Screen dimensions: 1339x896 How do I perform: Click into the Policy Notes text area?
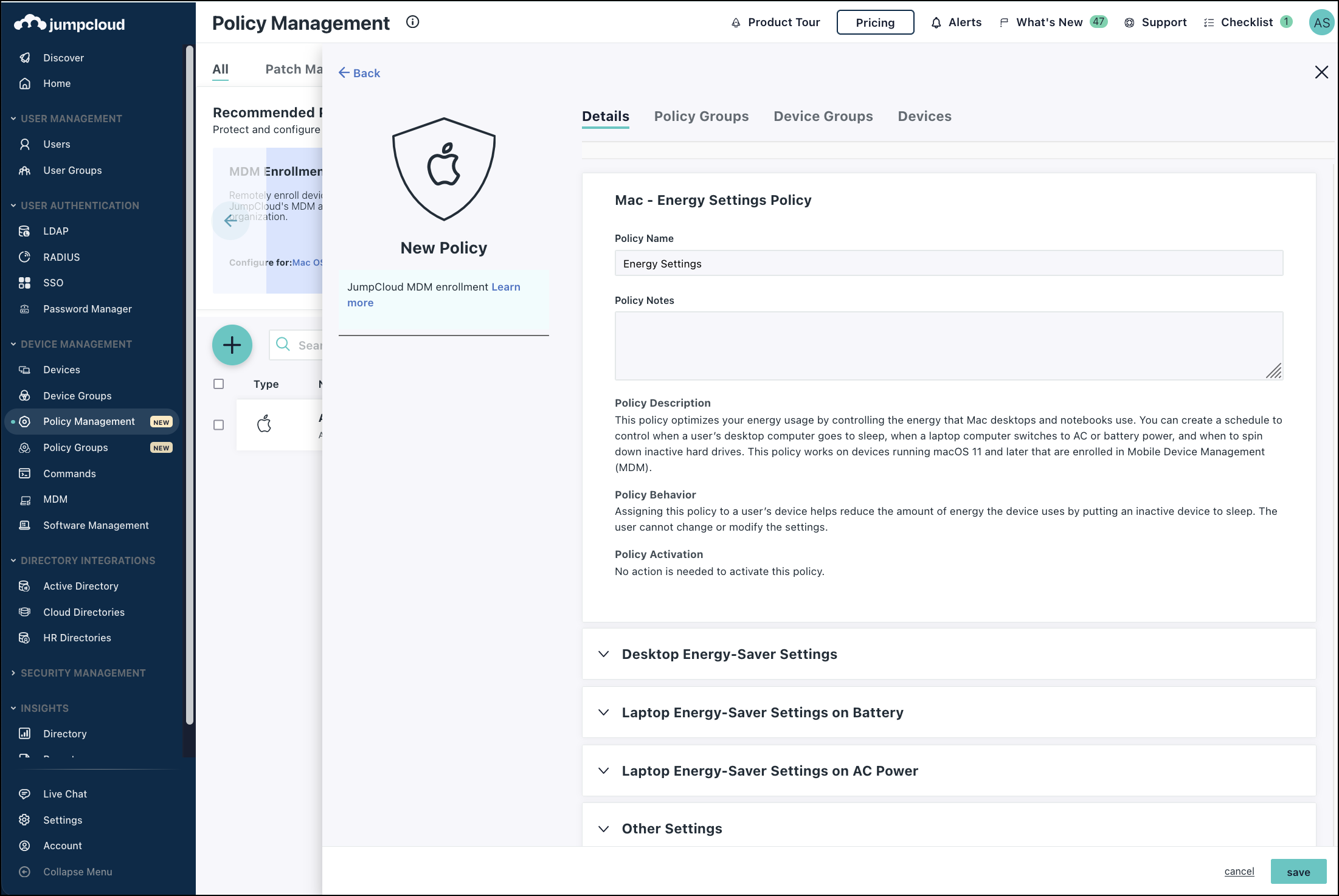tap(949, 345)
